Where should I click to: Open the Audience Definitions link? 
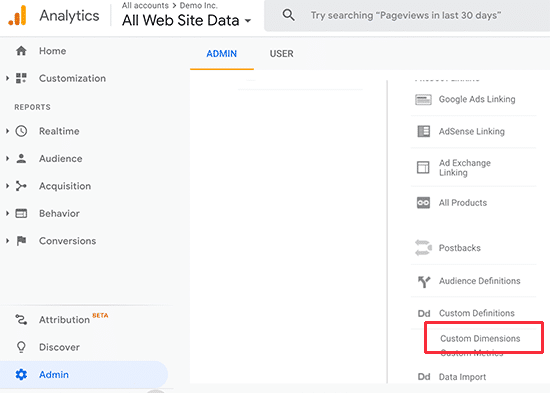[479, 281]
